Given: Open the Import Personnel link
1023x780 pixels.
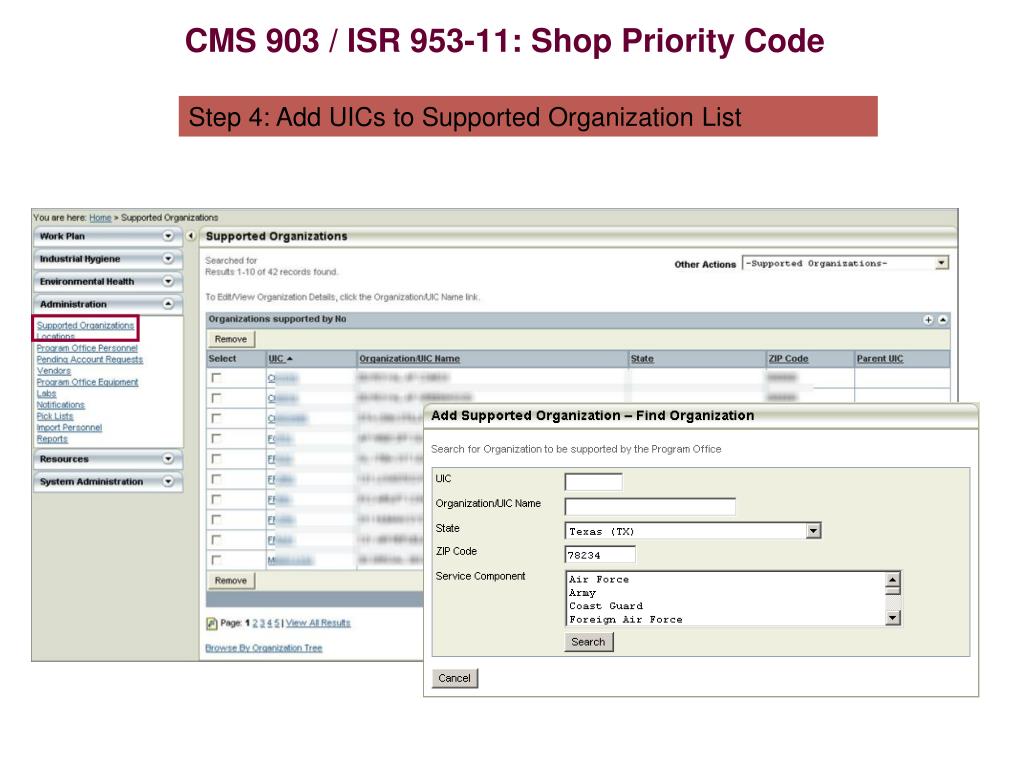Looking at the screenshot, I should [69, 428].
